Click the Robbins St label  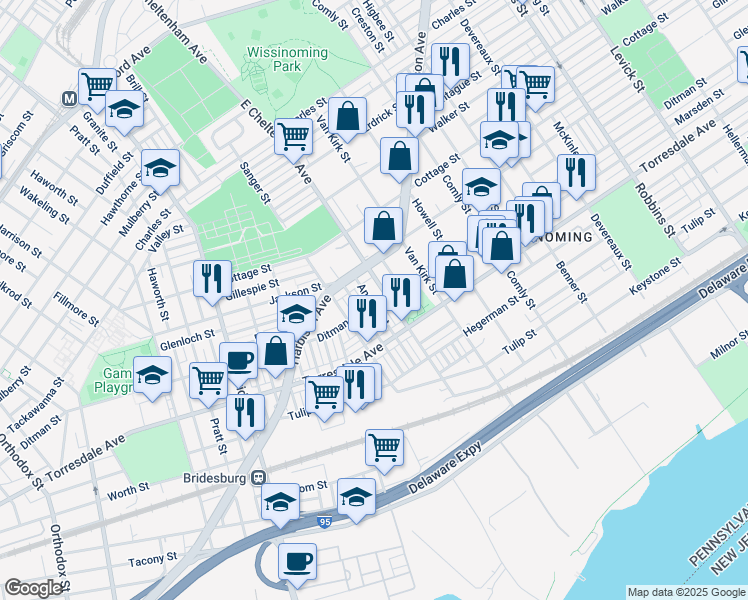pos(655,210)
